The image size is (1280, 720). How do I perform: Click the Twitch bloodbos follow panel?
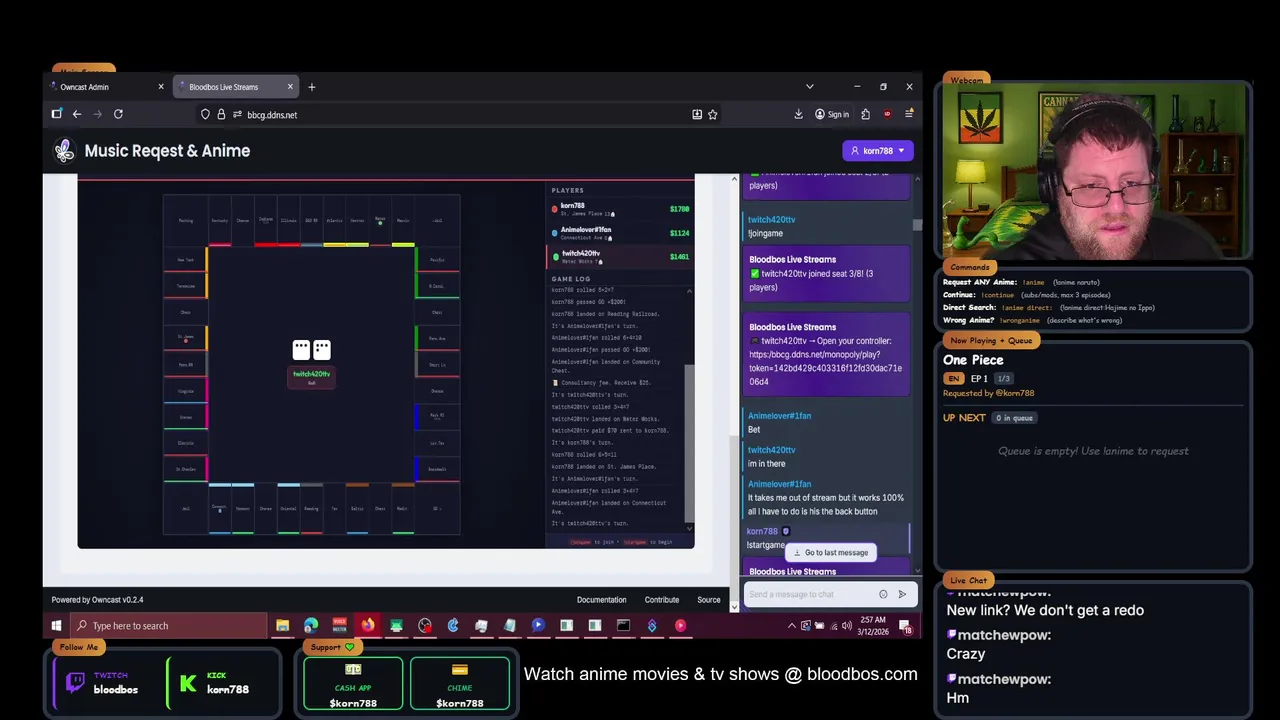tap(106, 683)
